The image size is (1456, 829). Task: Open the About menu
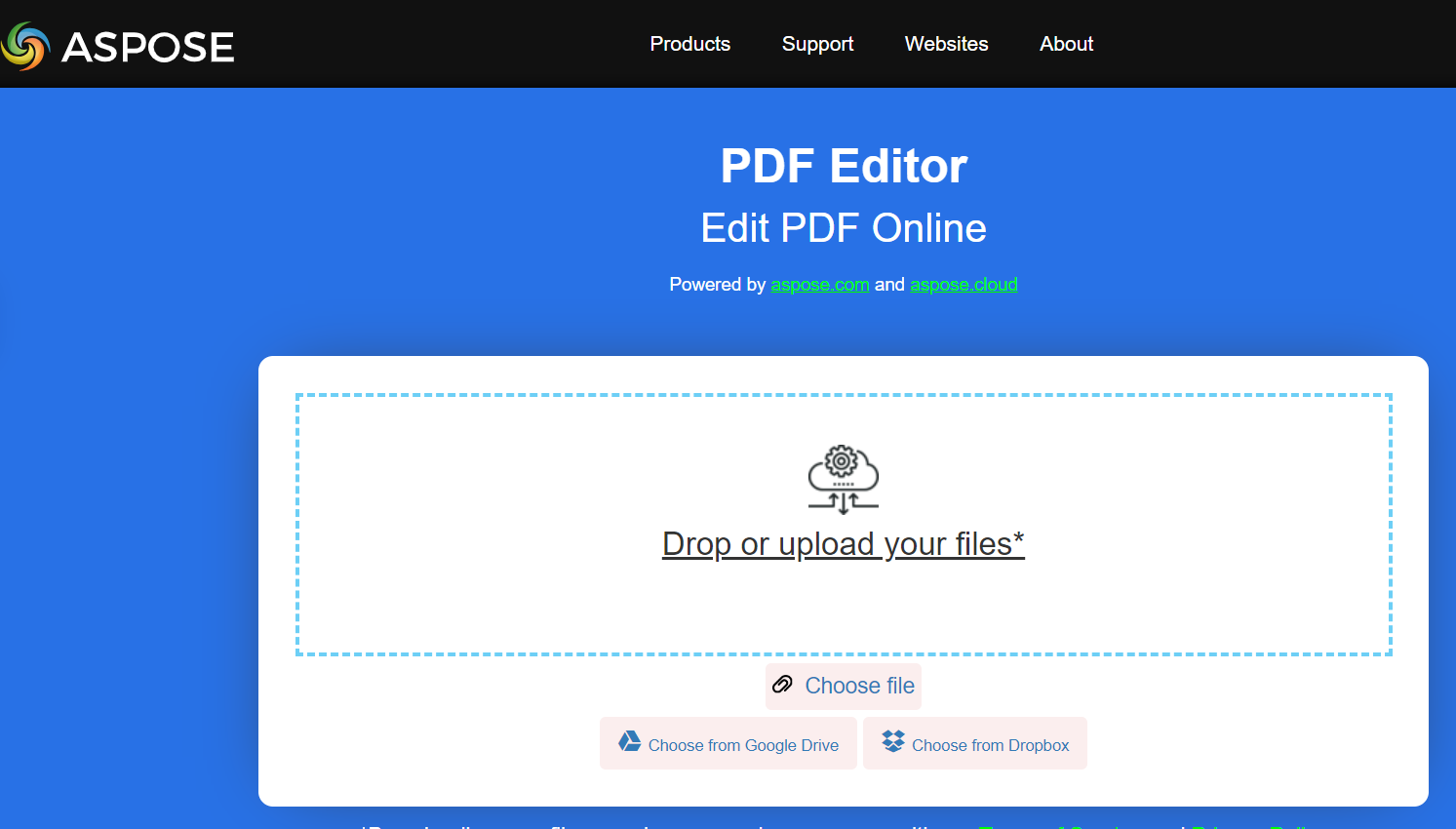(1066, 44)
